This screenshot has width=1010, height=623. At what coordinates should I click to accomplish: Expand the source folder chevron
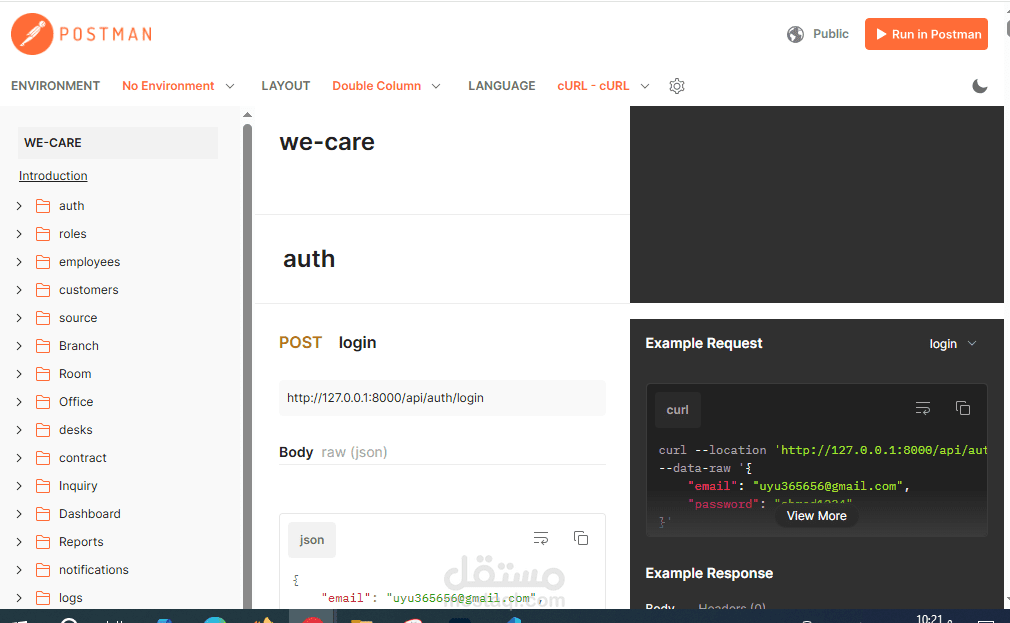(x=19, y=318)
